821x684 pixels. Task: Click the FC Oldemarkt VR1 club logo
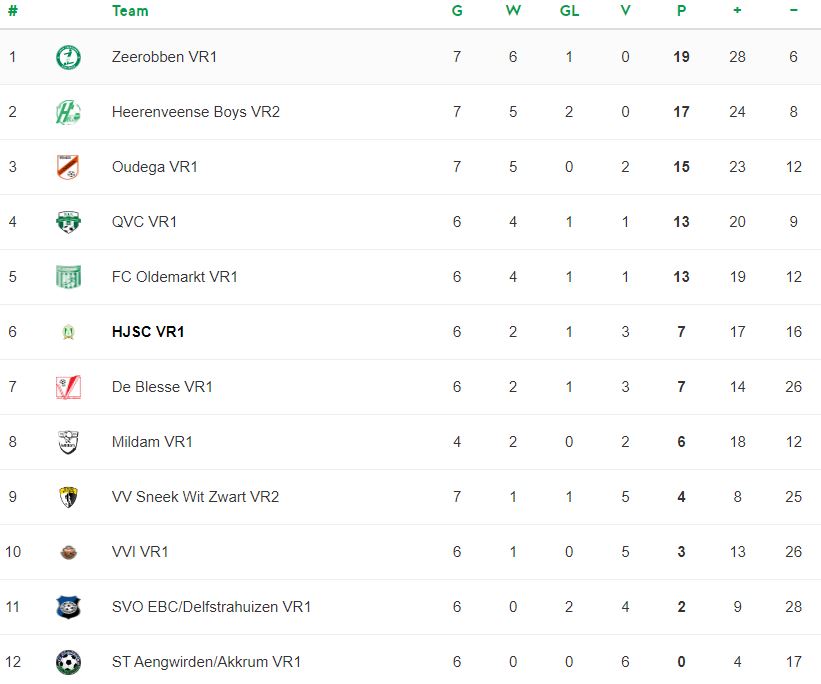pyautogui.click(x=68, y=277)
